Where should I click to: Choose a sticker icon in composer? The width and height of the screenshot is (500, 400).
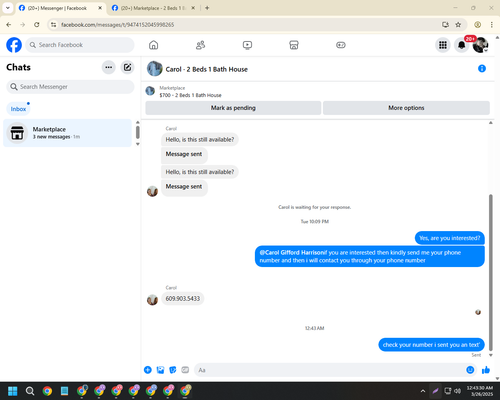click(x=173, y=370)
